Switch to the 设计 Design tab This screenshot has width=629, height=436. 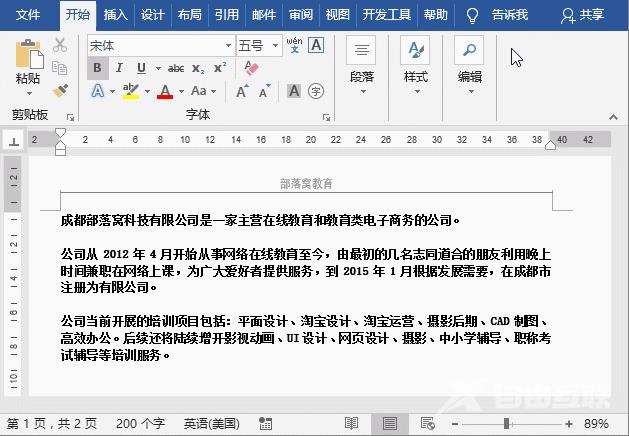point(152,15)
